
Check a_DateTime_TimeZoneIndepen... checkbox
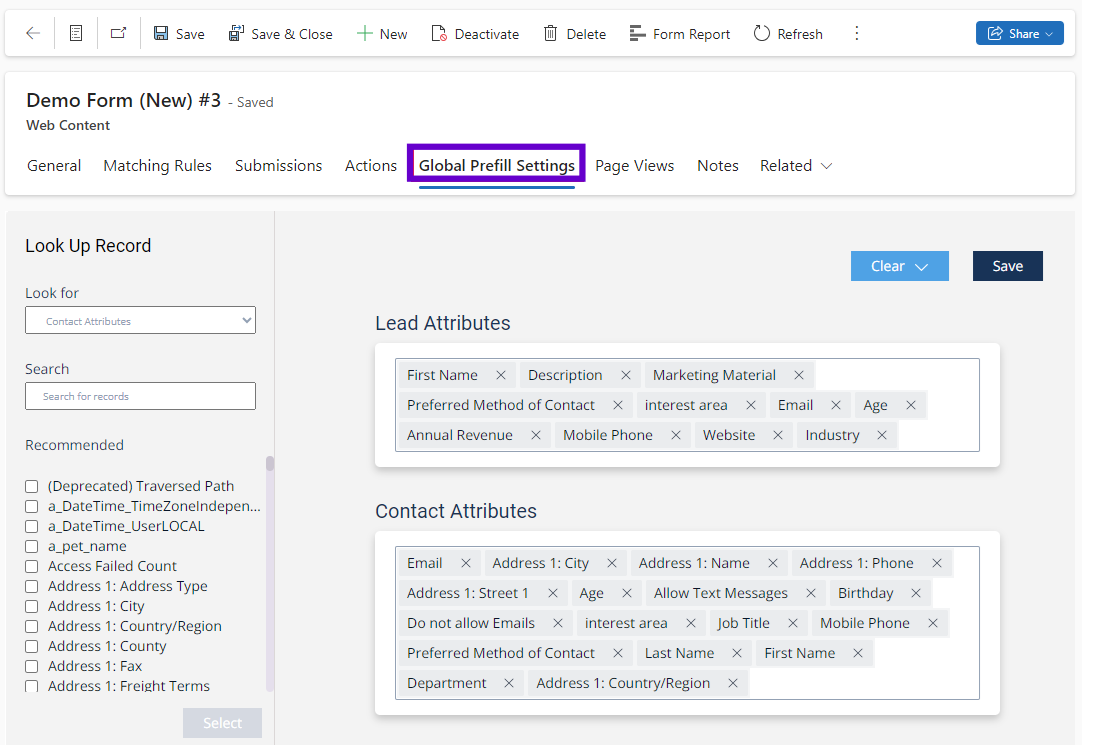coord(31,507)
